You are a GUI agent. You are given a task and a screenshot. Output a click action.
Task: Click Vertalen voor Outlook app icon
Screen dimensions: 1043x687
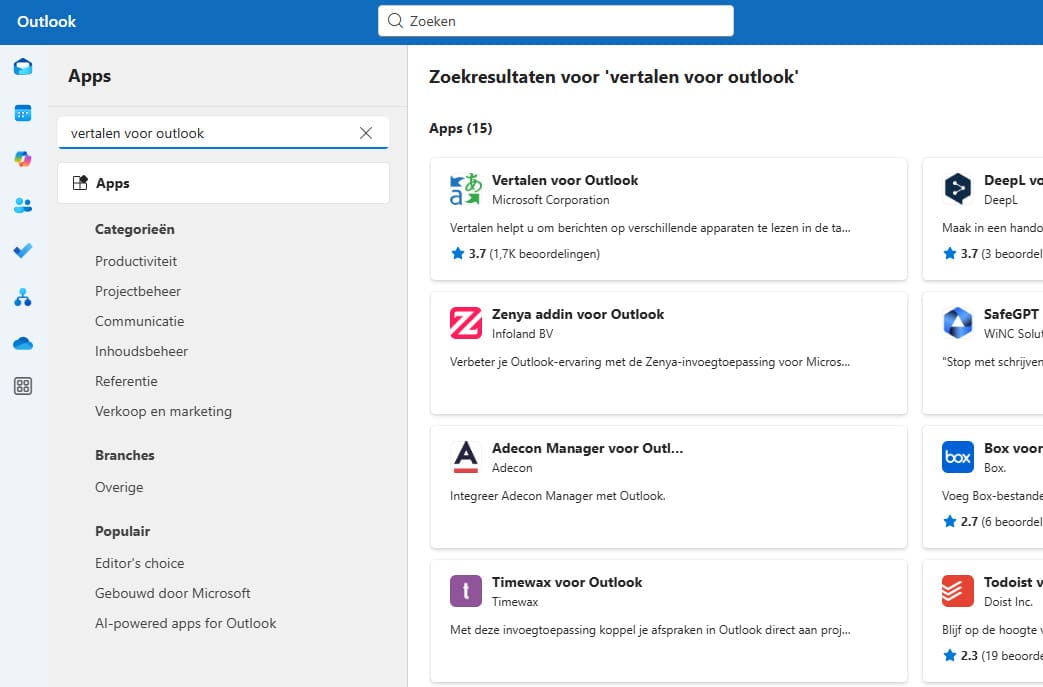(466, 190)
